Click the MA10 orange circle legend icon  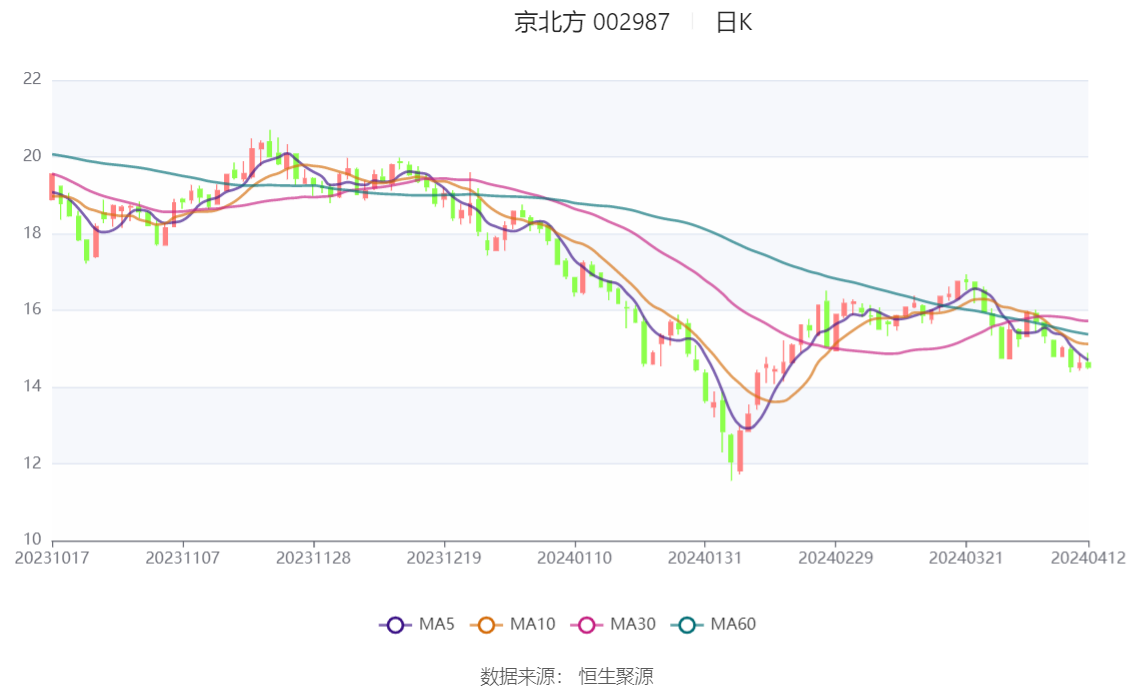click(x=487, y=625)
